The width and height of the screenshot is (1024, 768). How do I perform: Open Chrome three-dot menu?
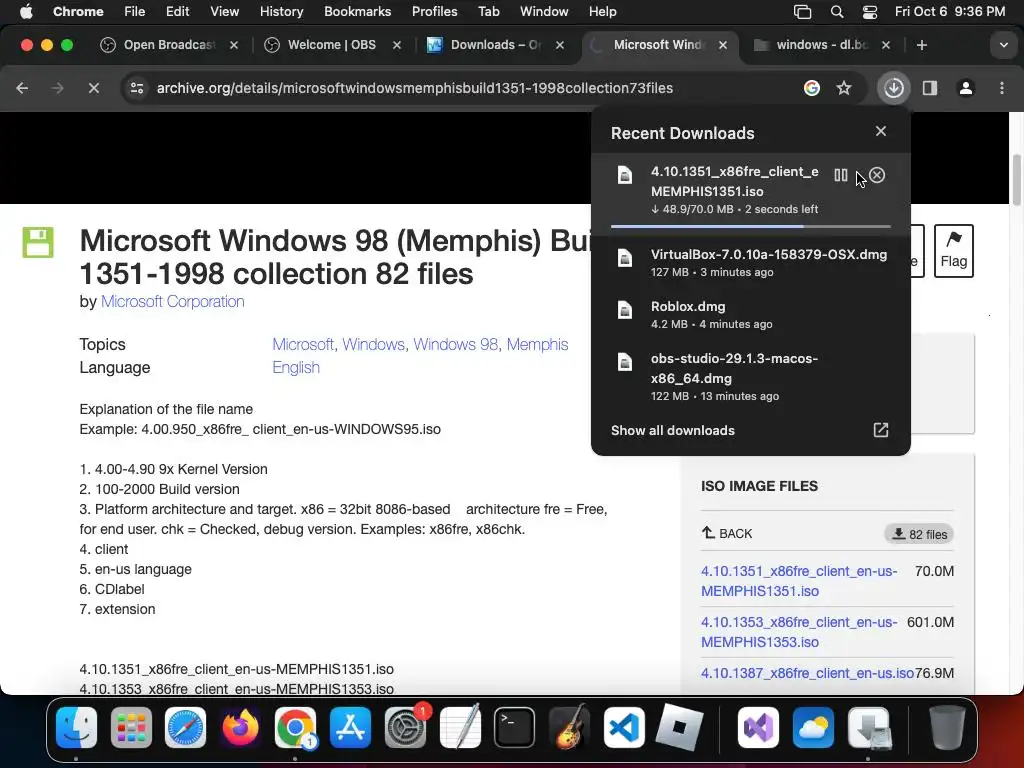click(1002, 88)
